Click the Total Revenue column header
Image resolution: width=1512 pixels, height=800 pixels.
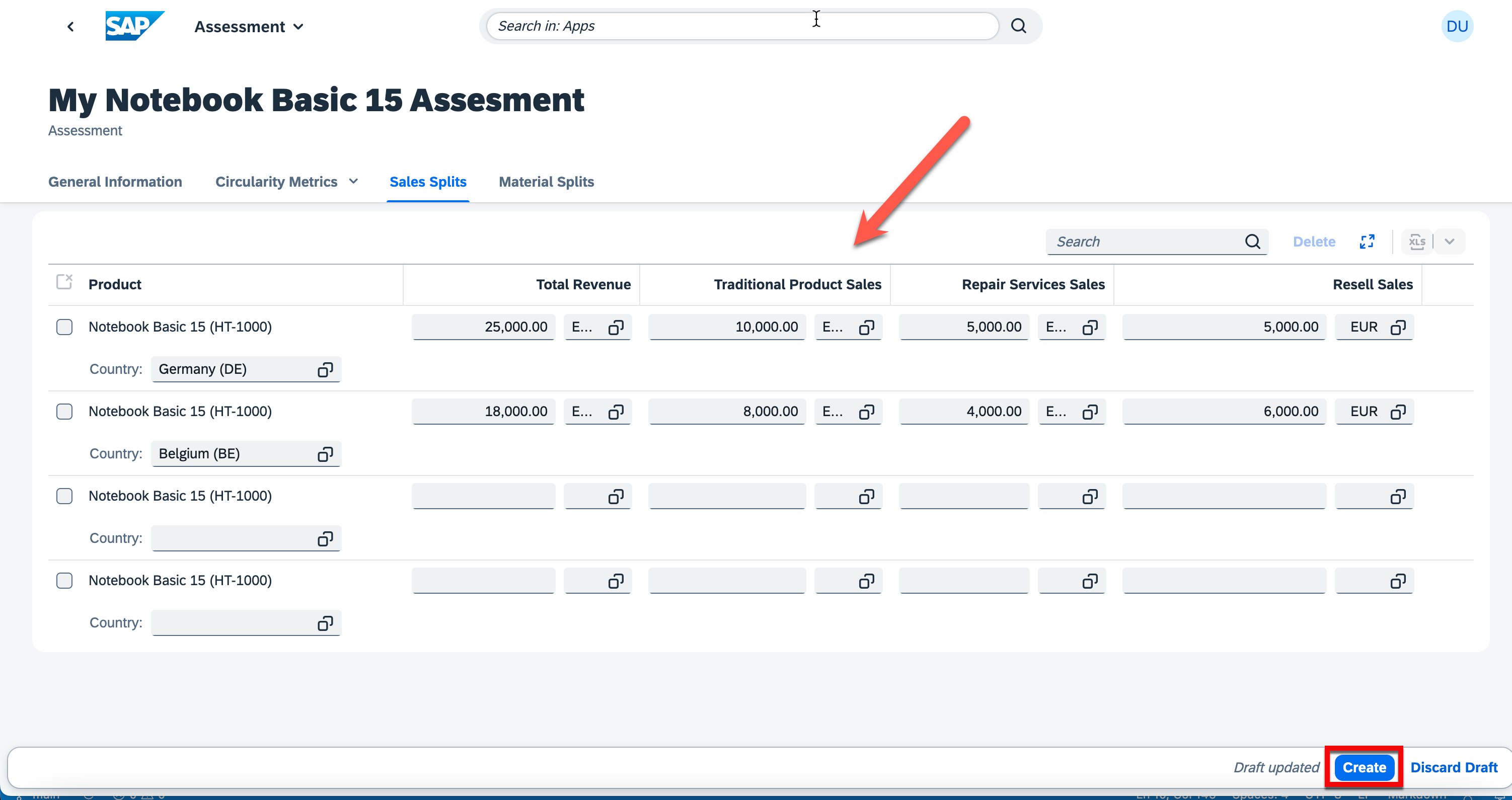pos(583,285)
